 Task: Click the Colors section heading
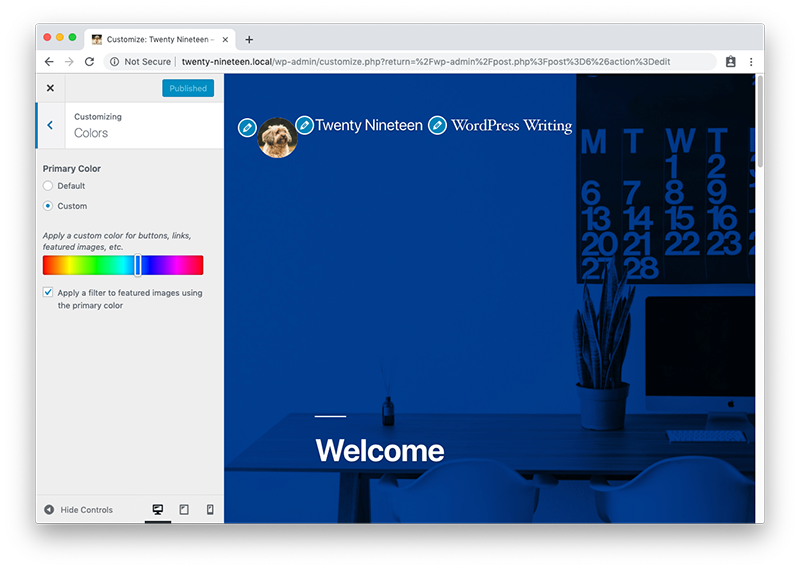(91, 133)
